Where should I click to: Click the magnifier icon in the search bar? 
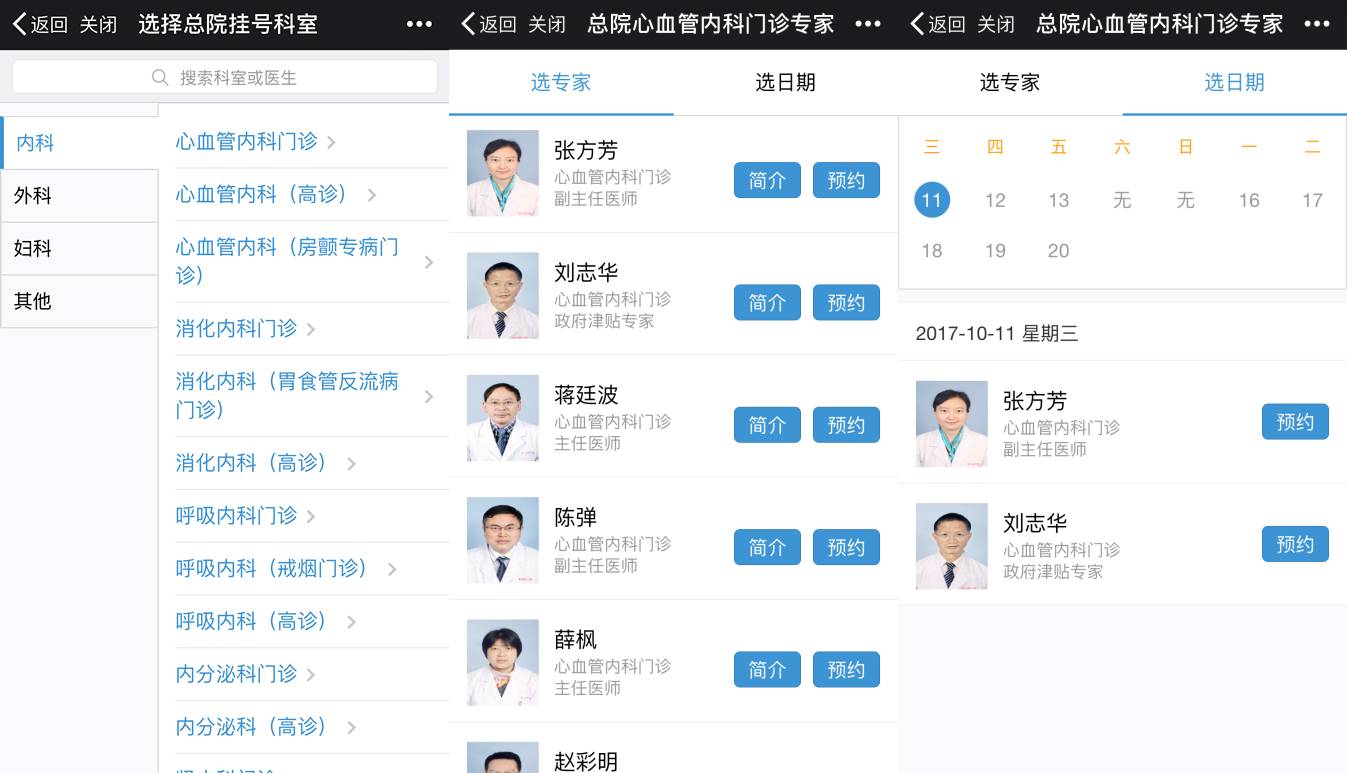[x=160, y=76]
